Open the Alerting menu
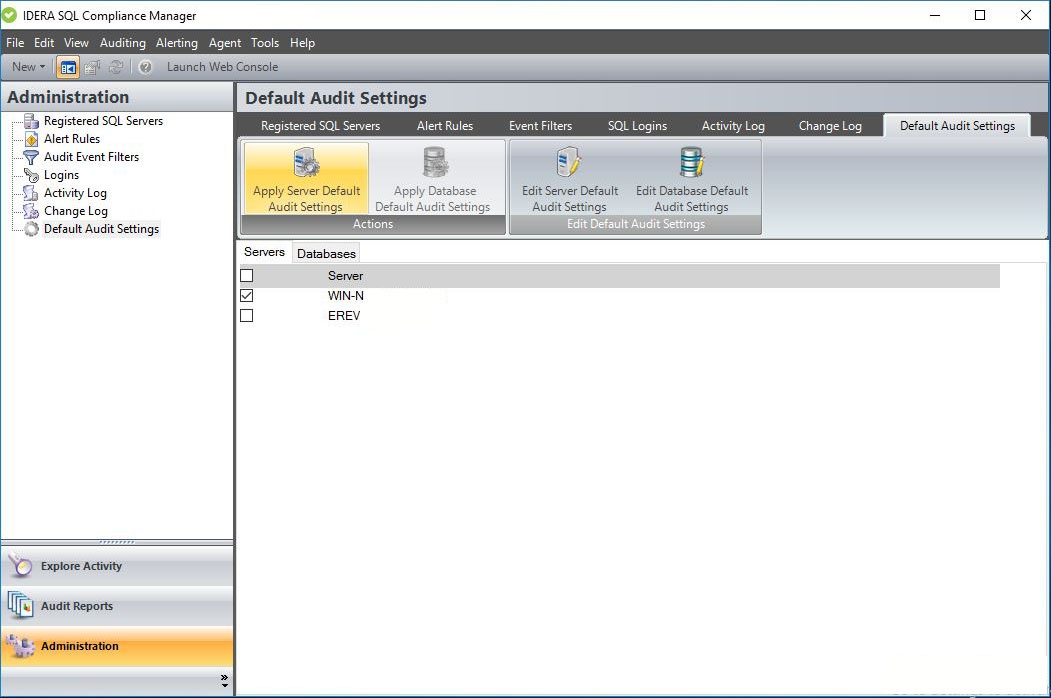Screen dimensions: 1051x698 177,43
